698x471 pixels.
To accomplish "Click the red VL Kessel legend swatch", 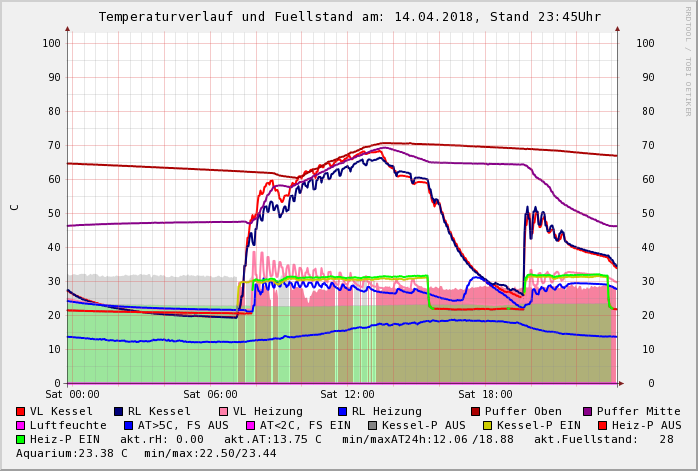I will tap(21, 411).
